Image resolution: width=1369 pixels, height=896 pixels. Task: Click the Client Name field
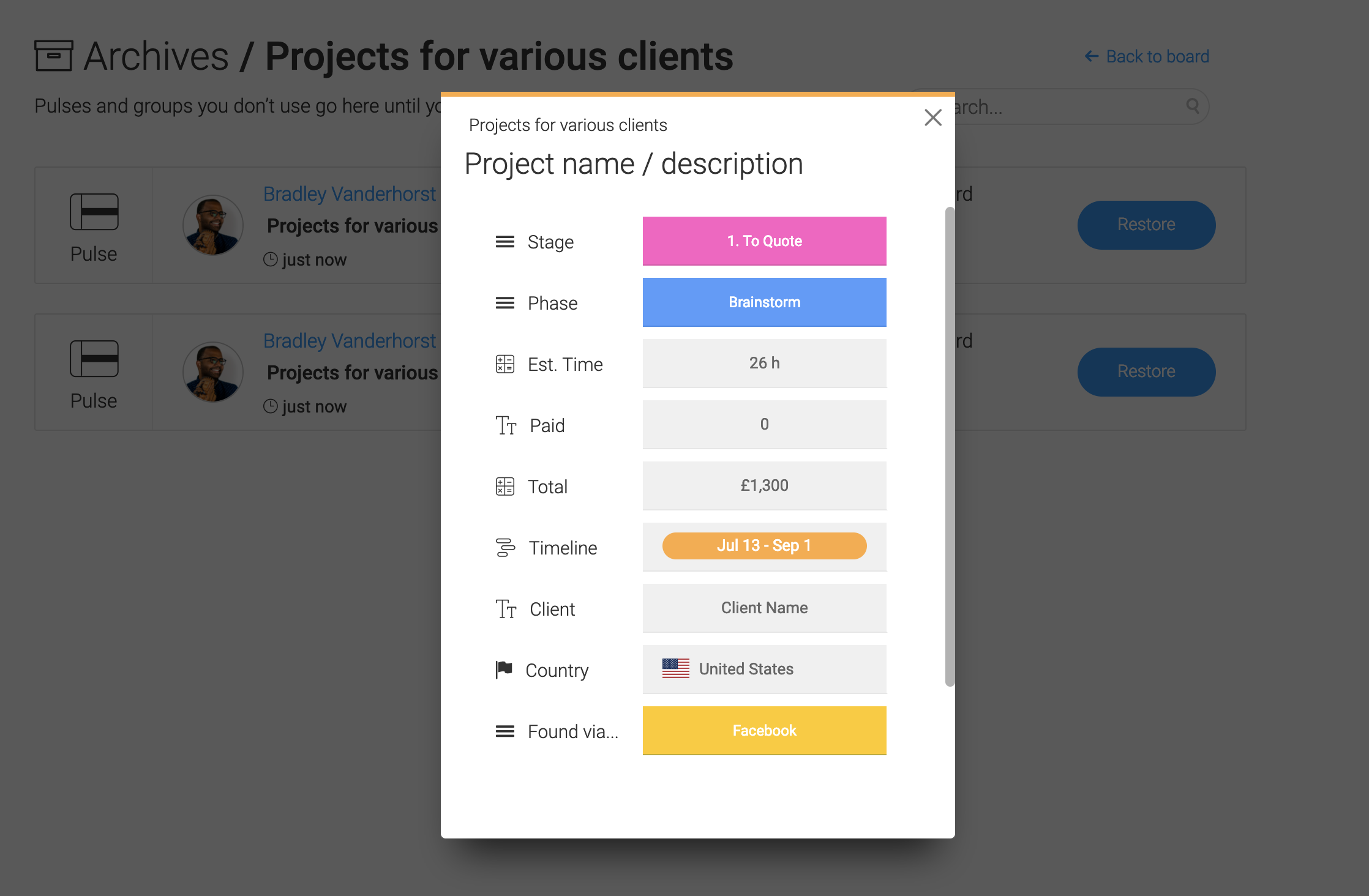[764, 608]
